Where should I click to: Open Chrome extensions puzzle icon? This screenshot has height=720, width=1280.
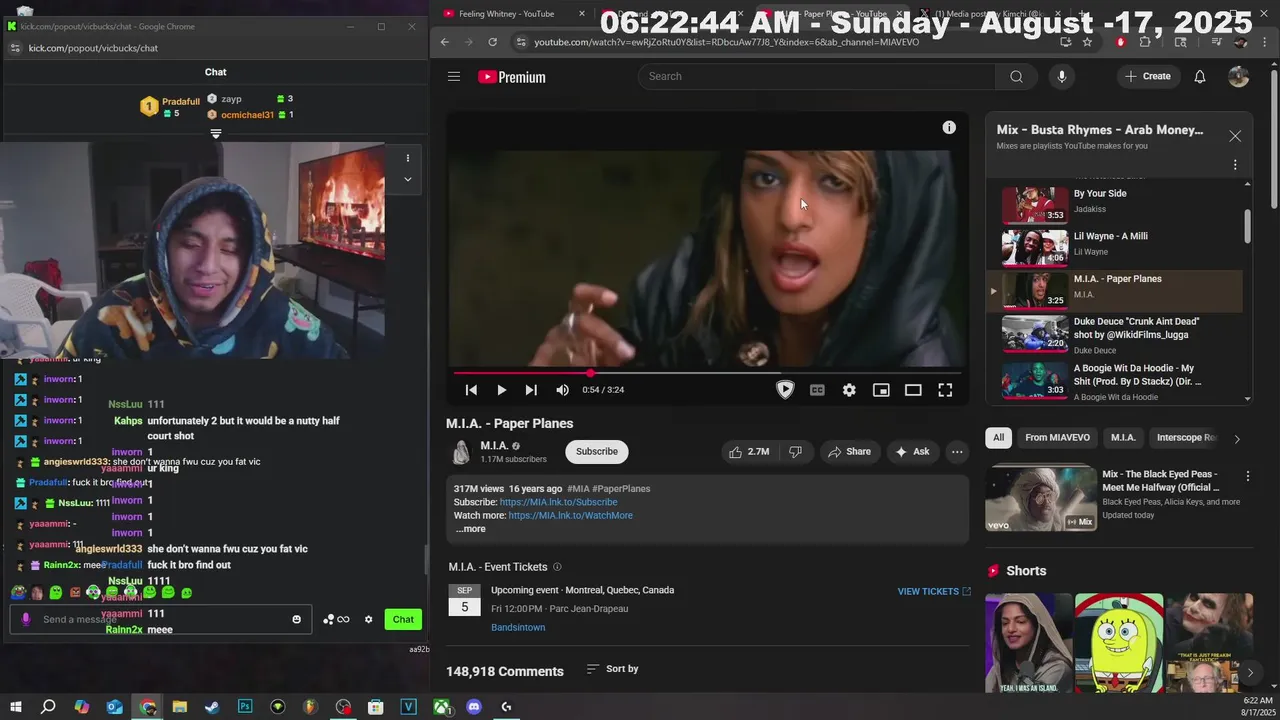[x=1145, y=42]
